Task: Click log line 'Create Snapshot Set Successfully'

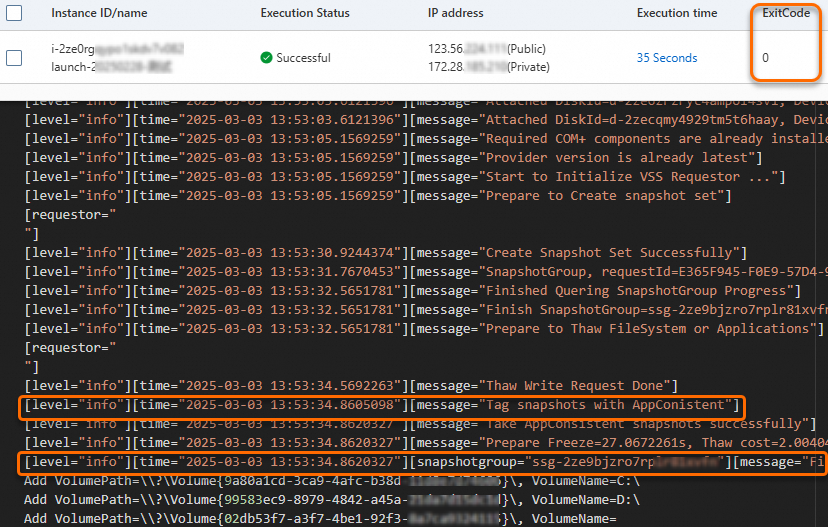Action: click(386, 253)
